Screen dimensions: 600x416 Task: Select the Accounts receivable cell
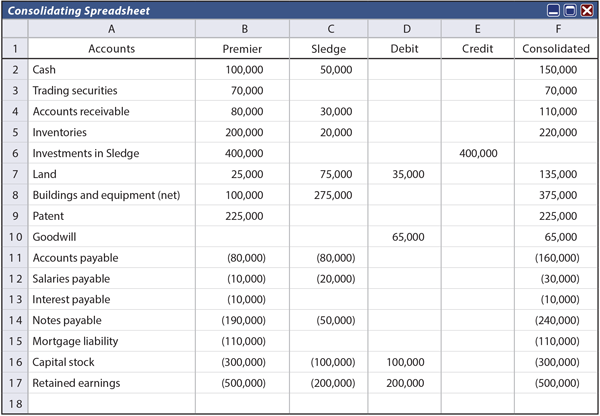click(111, 111)
